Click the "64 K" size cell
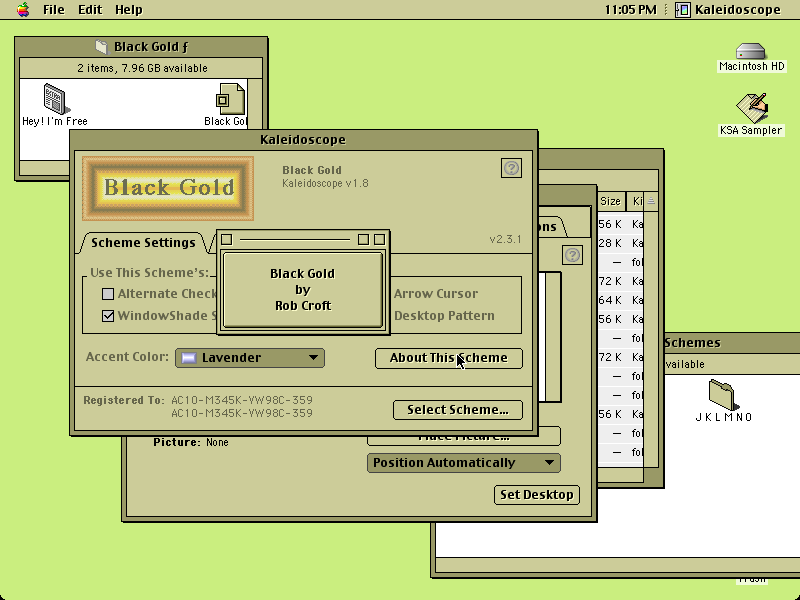800x600 pixels. (x=610, y=300)
